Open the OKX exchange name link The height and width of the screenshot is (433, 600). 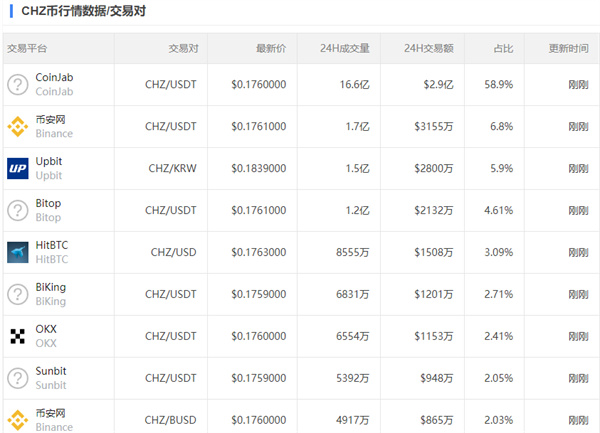coord(47,329)
